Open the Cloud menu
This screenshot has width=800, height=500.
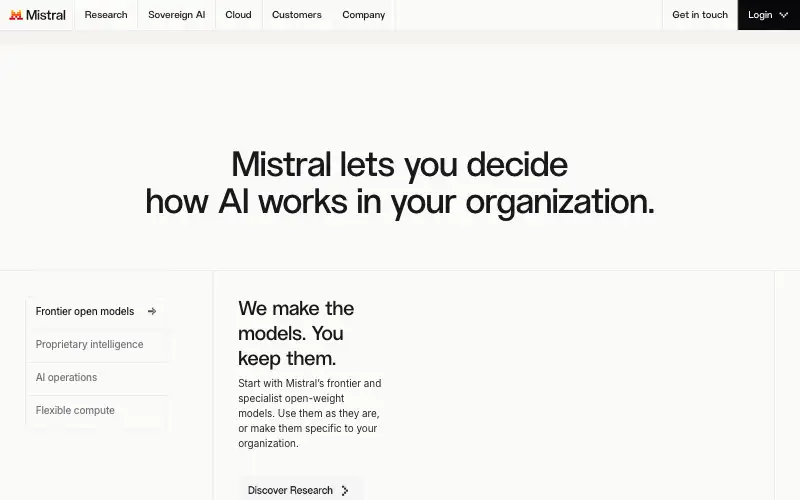point(238,15)
